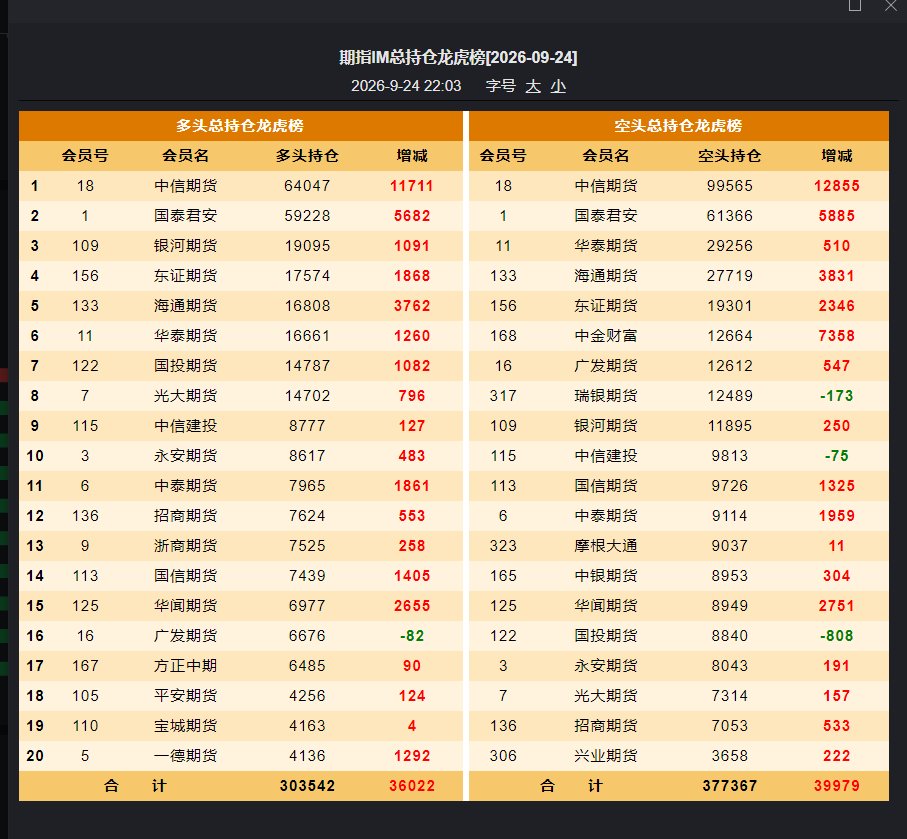The width and height of the screenshot is (907, 839).
Task: Click long change value 1405
Action: point(412,576)
